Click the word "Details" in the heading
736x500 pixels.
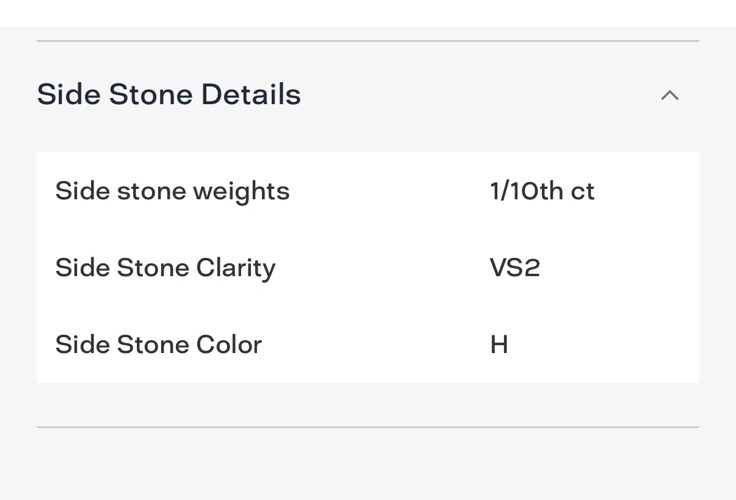point(251,95)
